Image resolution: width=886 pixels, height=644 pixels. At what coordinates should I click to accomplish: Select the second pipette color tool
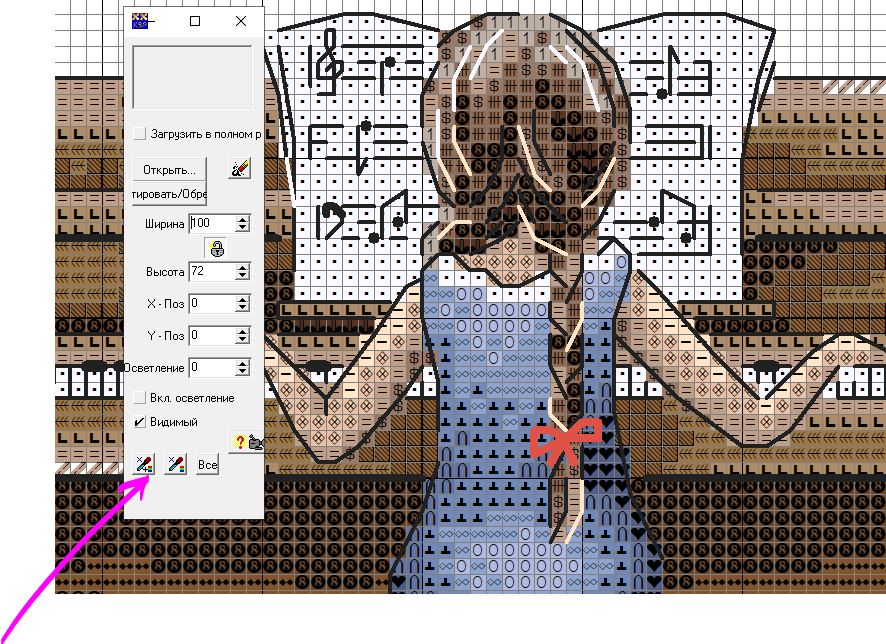(x=176, y=464)
